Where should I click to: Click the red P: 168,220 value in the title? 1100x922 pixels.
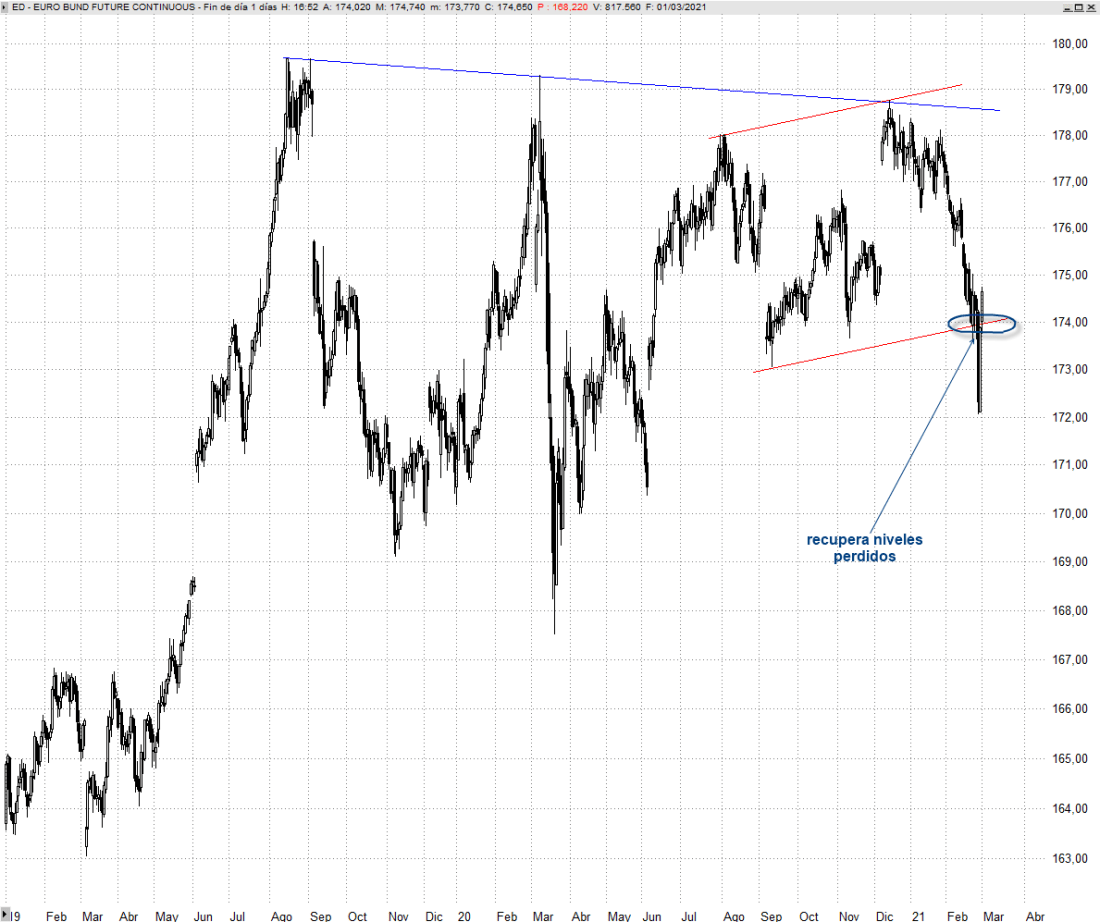(562, 7)
